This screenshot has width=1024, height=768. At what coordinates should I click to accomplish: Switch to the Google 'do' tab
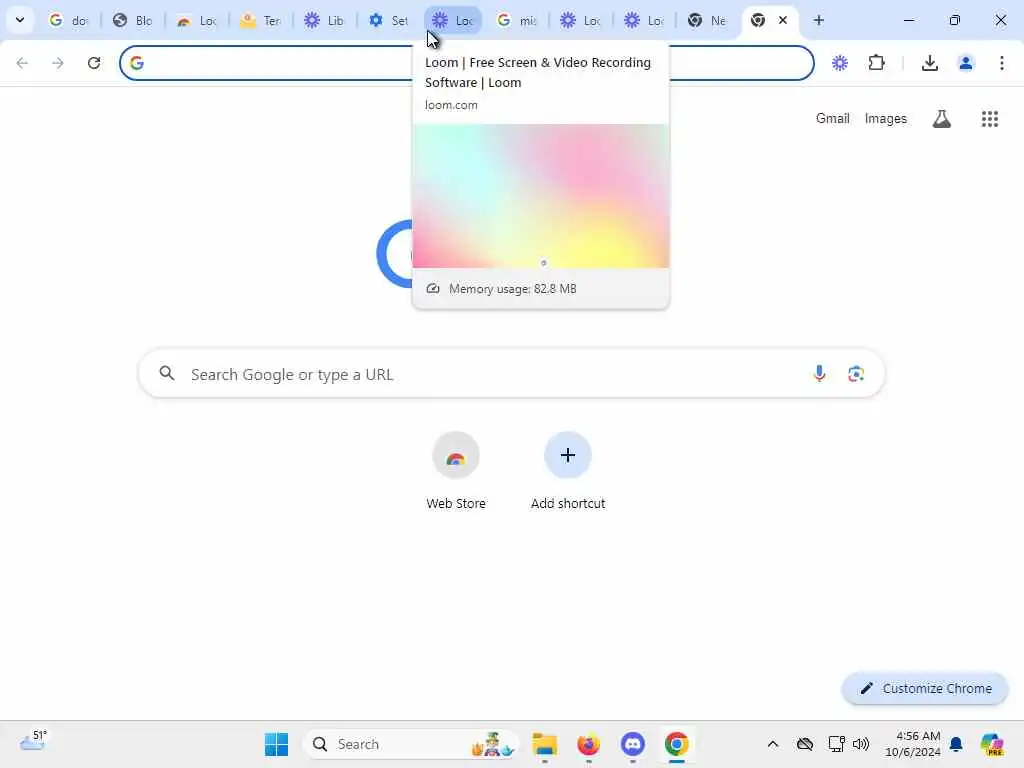tap(69, 20)
